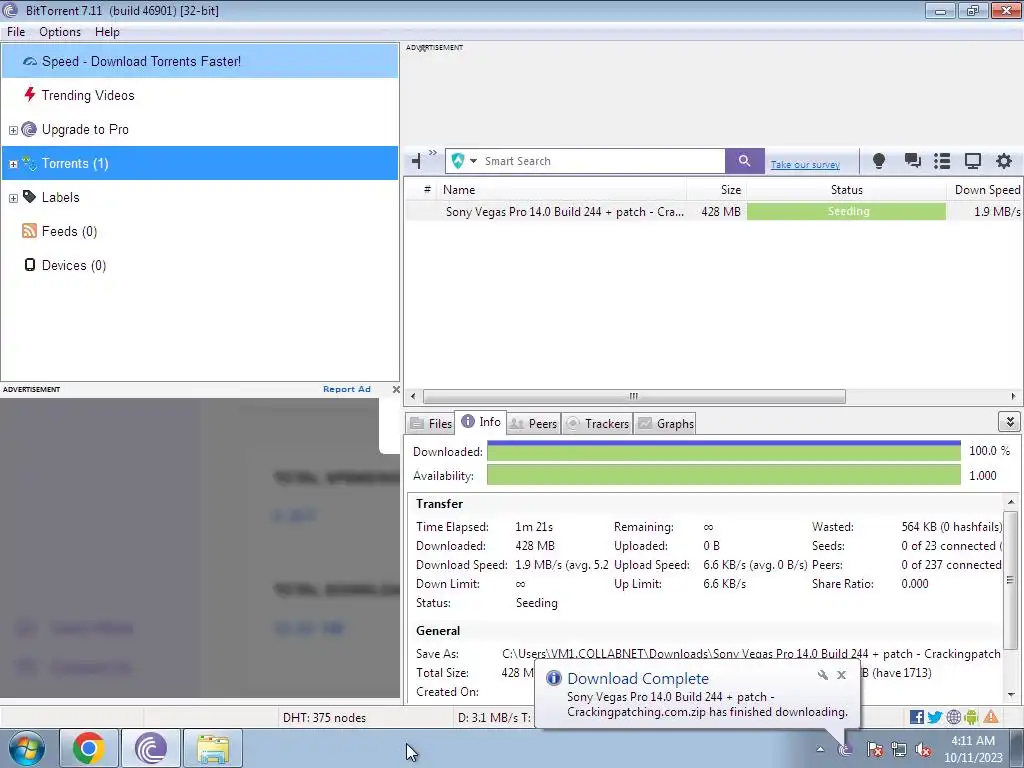Click the Download Complete notification title
Image resolution: width=1024 pixels, height=768 pixels.
[x=637, y=679]
